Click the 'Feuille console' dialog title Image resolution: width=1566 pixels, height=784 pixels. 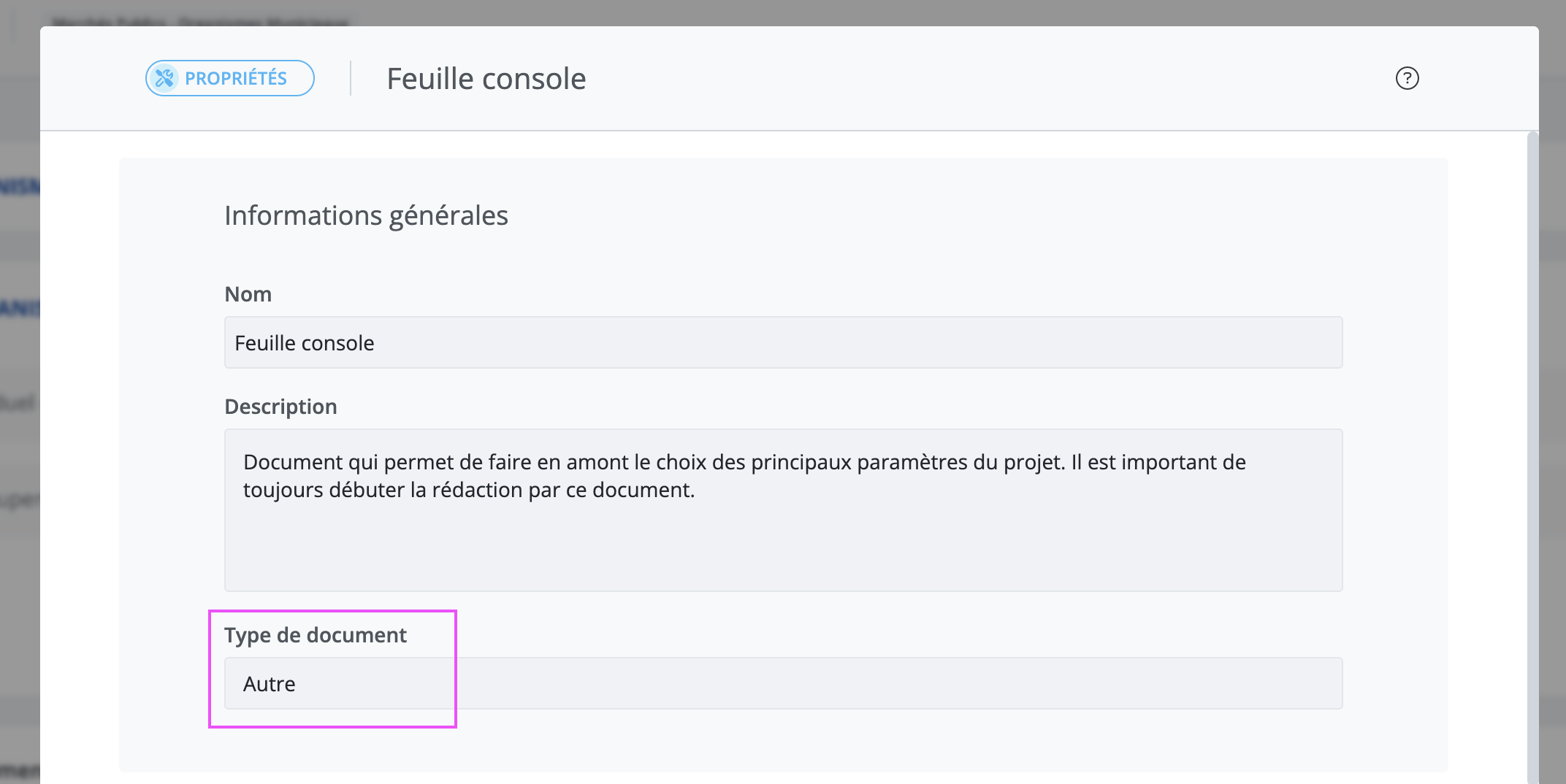(486, 79)
